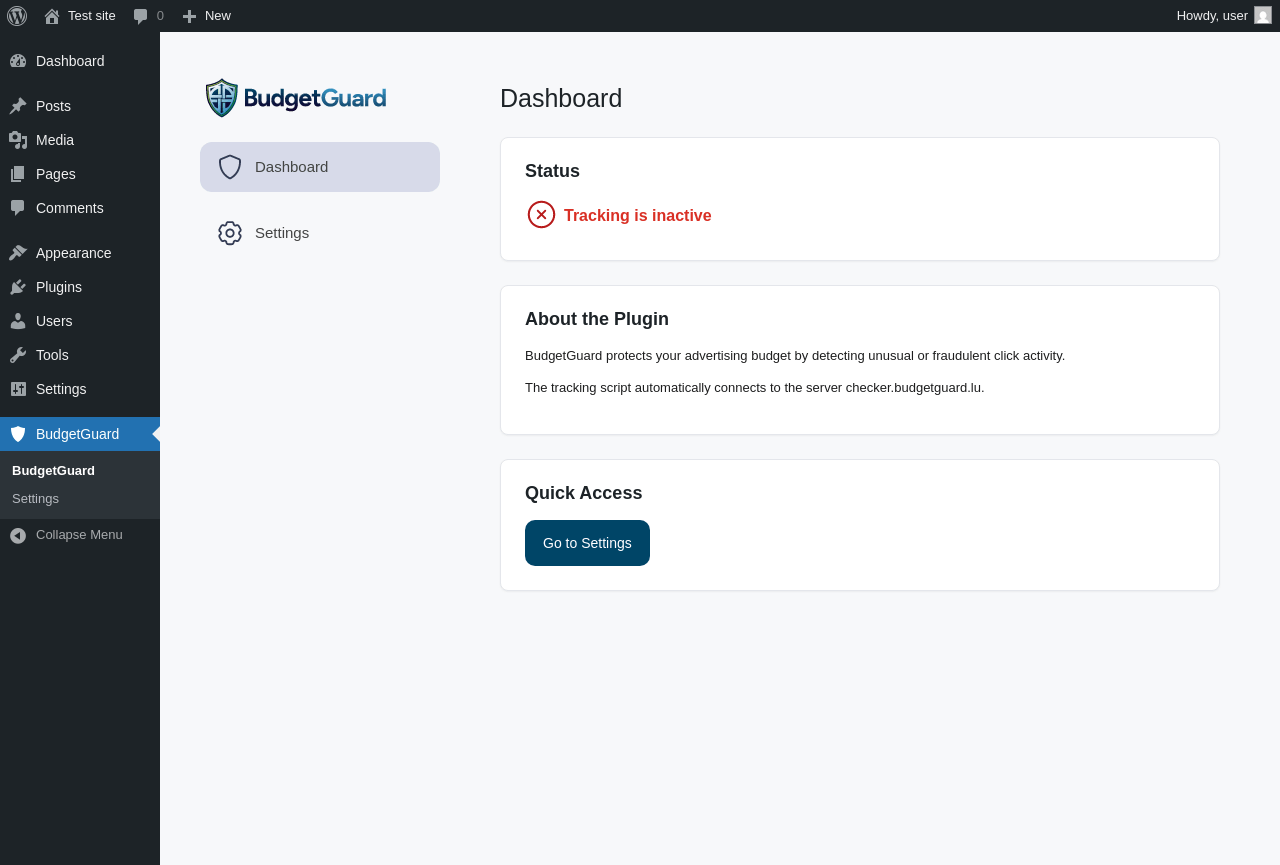The image size is (1280, 865).
Task: Click the BudgetGuard wordmark text
Action: pos(315,98)
